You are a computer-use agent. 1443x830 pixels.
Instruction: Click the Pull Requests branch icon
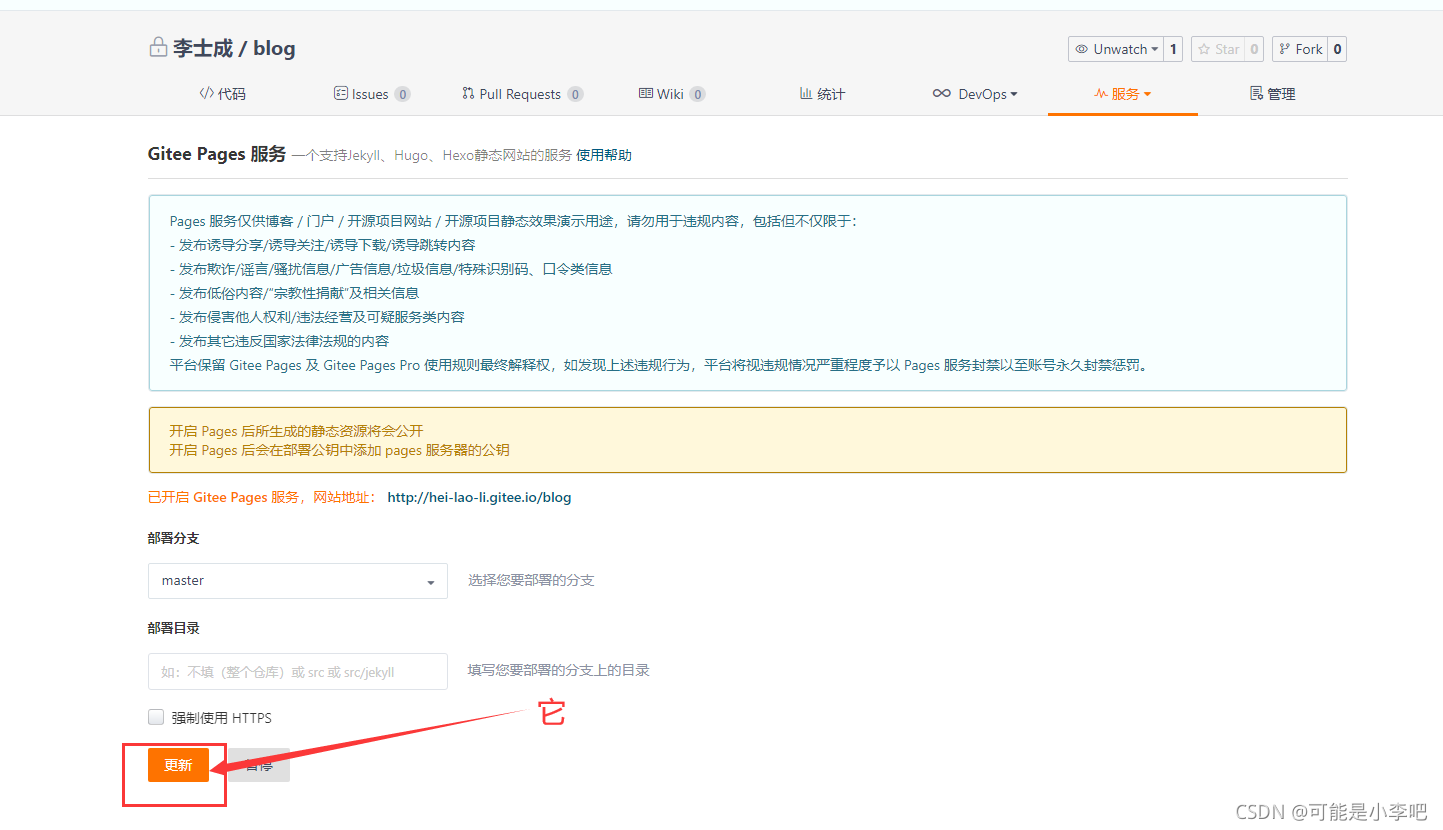click(468, 93)
